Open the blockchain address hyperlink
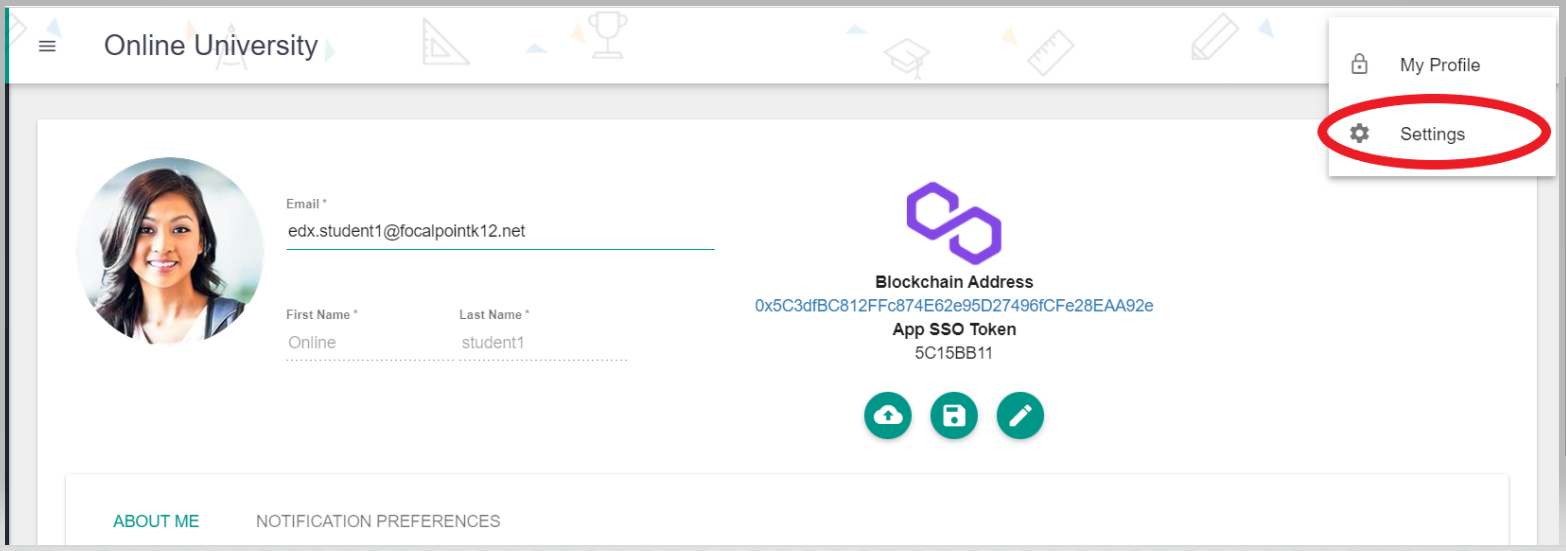This screenshot has width=1566, height=551. [x=954, y=305]
